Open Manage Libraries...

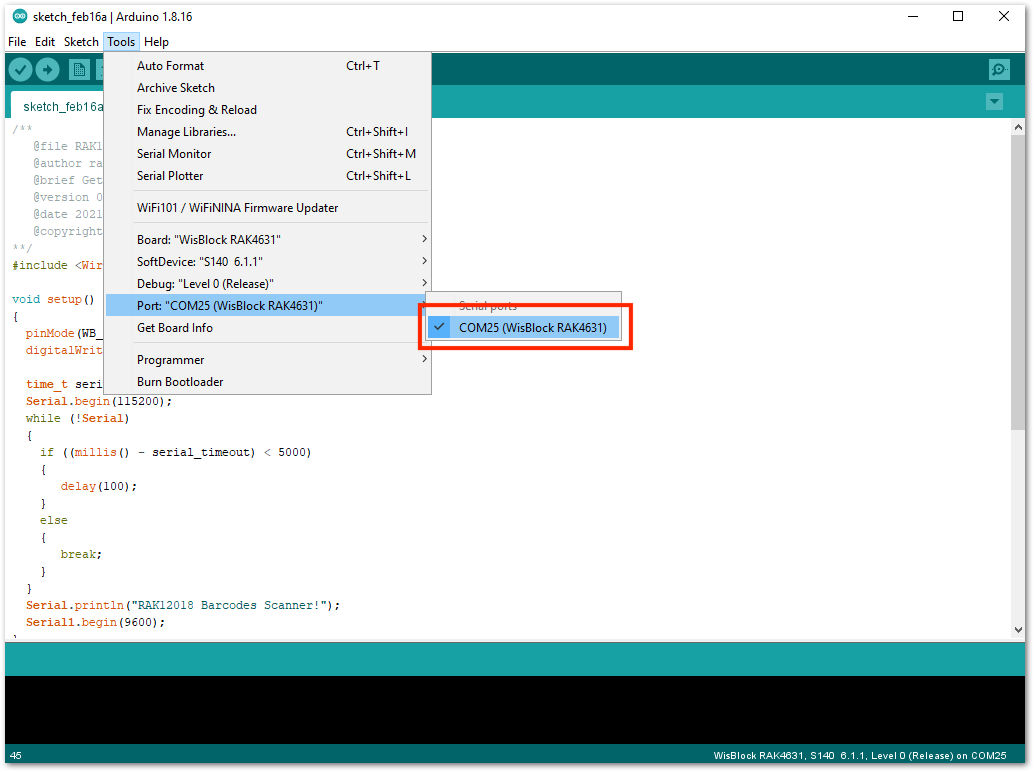(268, 132)
